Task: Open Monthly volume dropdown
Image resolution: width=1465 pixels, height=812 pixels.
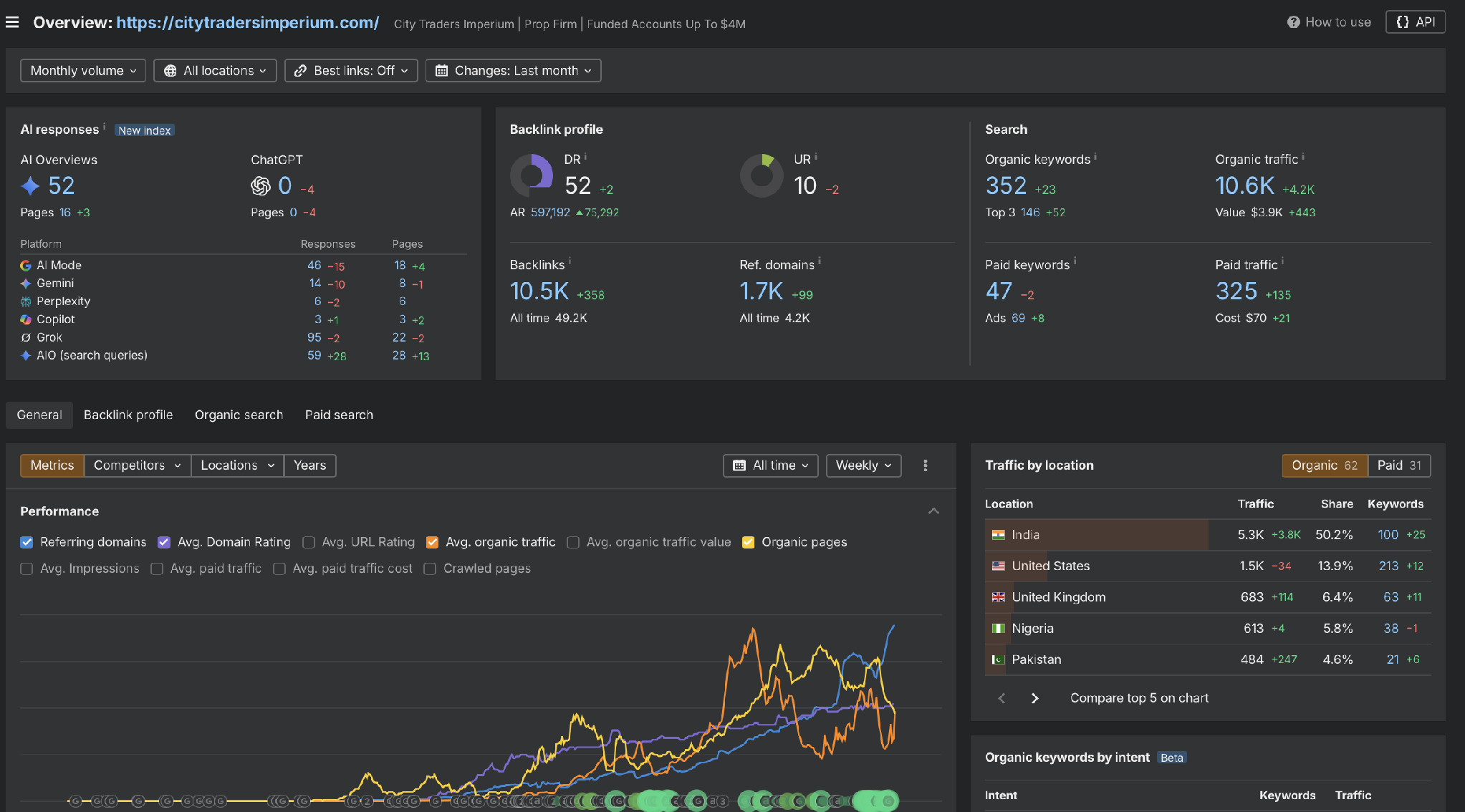Action: 83,71
